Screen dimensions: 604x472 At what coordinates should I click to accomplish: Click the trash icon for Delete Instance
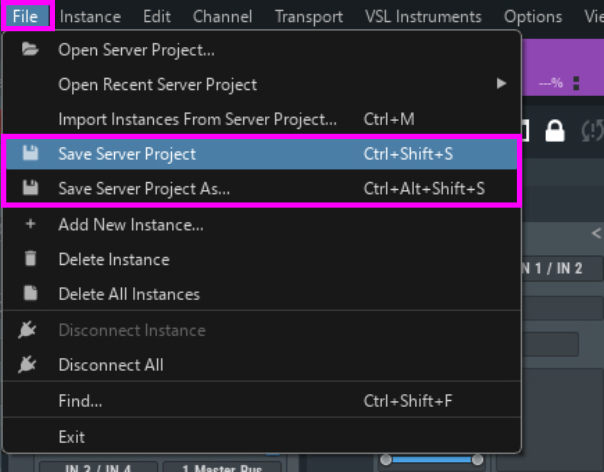click(x=30, y=259)
